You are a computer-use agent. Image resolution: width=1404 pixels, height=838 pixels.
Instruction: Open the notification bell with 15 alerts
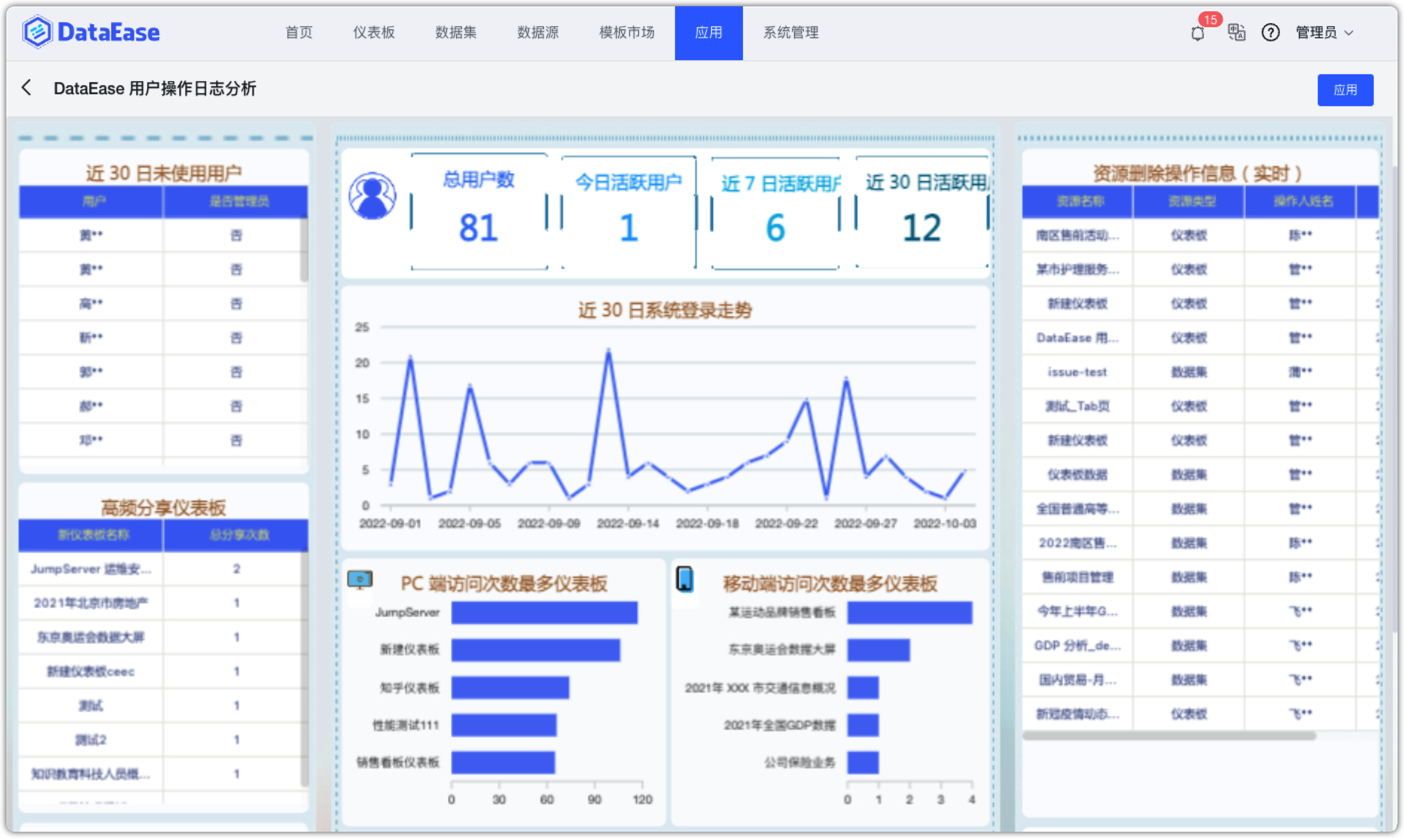click(x=1196, y=32)
